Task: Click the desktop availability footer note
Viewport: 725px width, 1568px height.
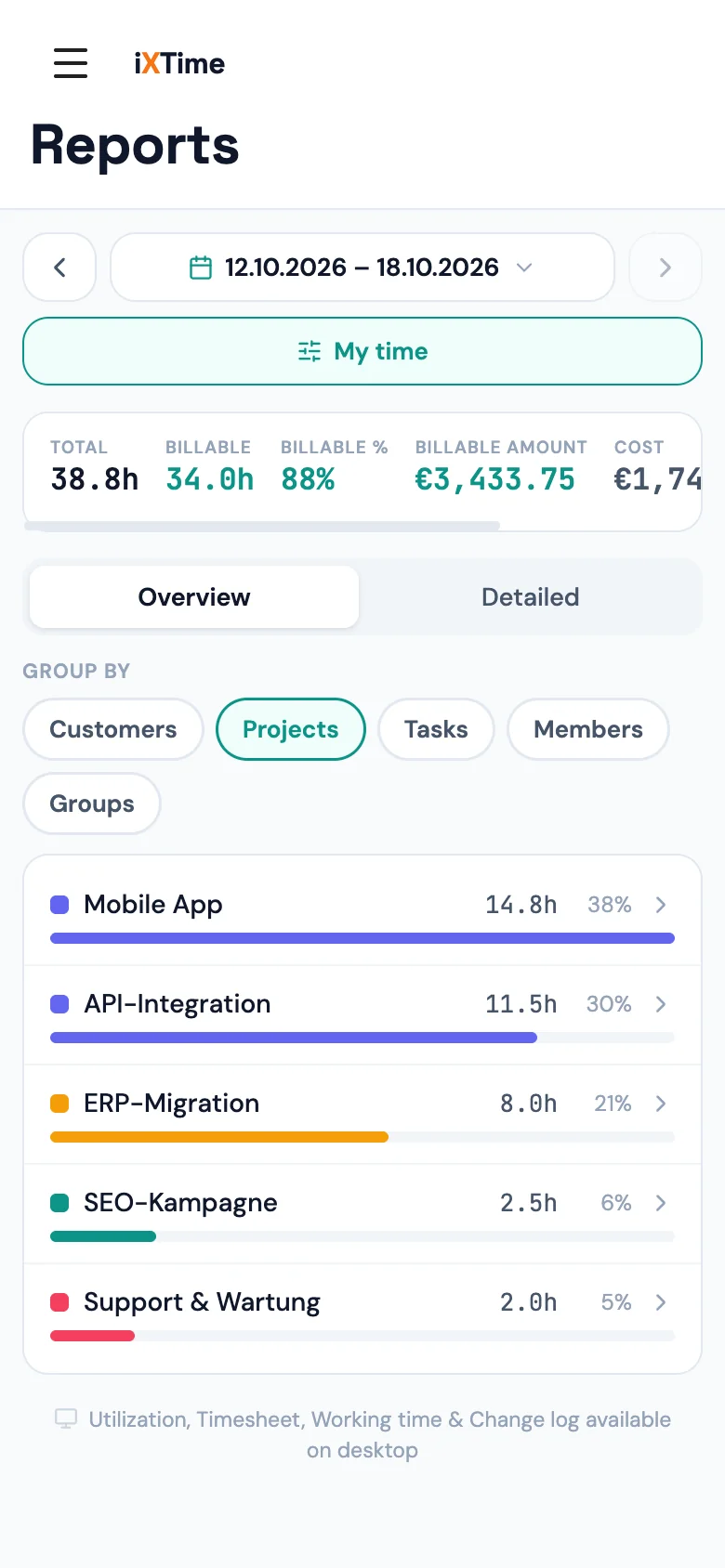Action: pyautogui.click(x=362, y=1434)
